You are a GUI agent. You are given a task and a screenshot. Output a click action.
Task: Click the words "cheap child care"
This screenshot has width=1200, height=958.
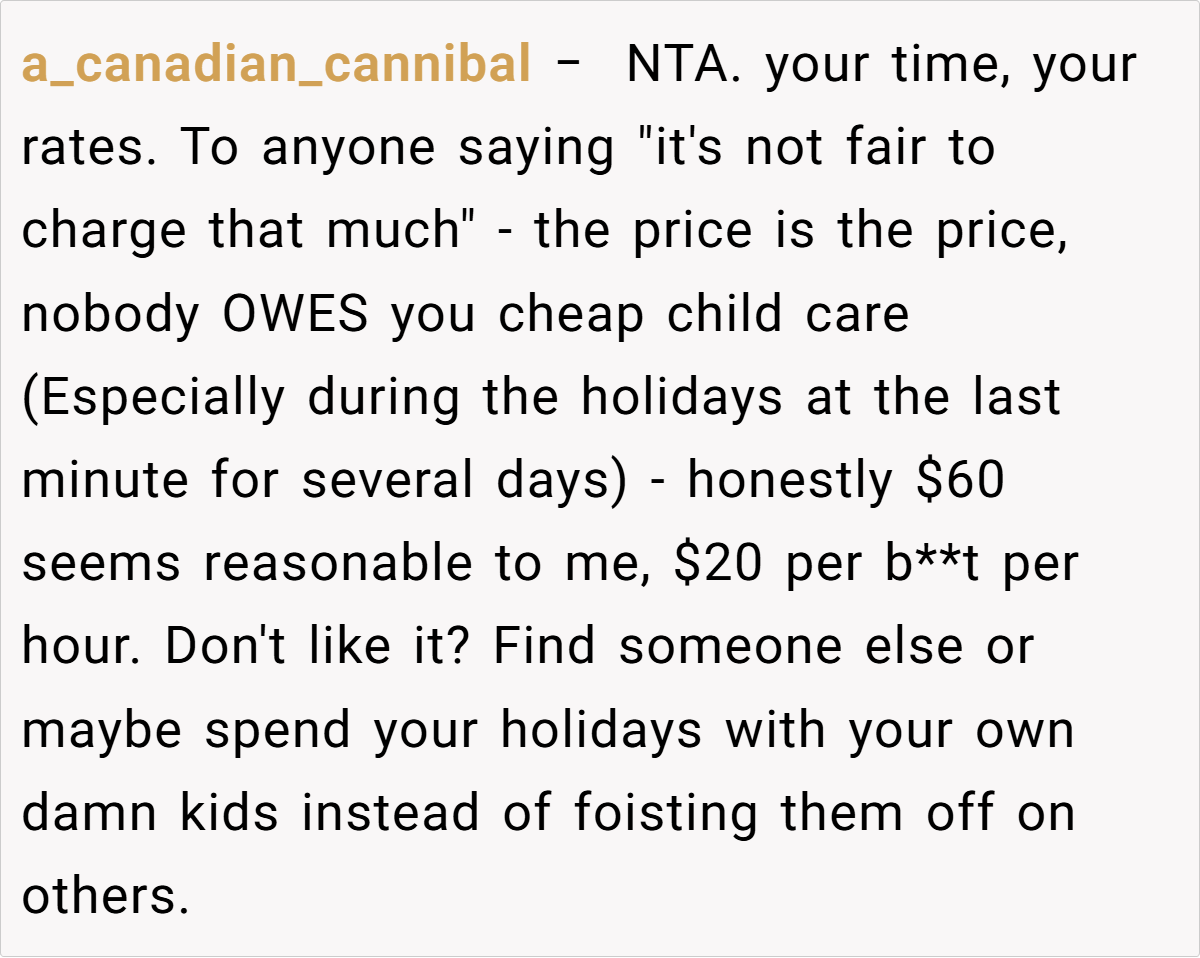click(x=704, y=315)
